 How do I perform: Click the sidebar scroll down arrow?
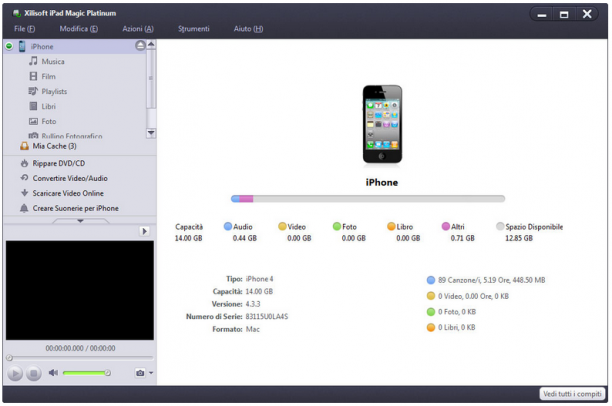(x=151, y=133)
